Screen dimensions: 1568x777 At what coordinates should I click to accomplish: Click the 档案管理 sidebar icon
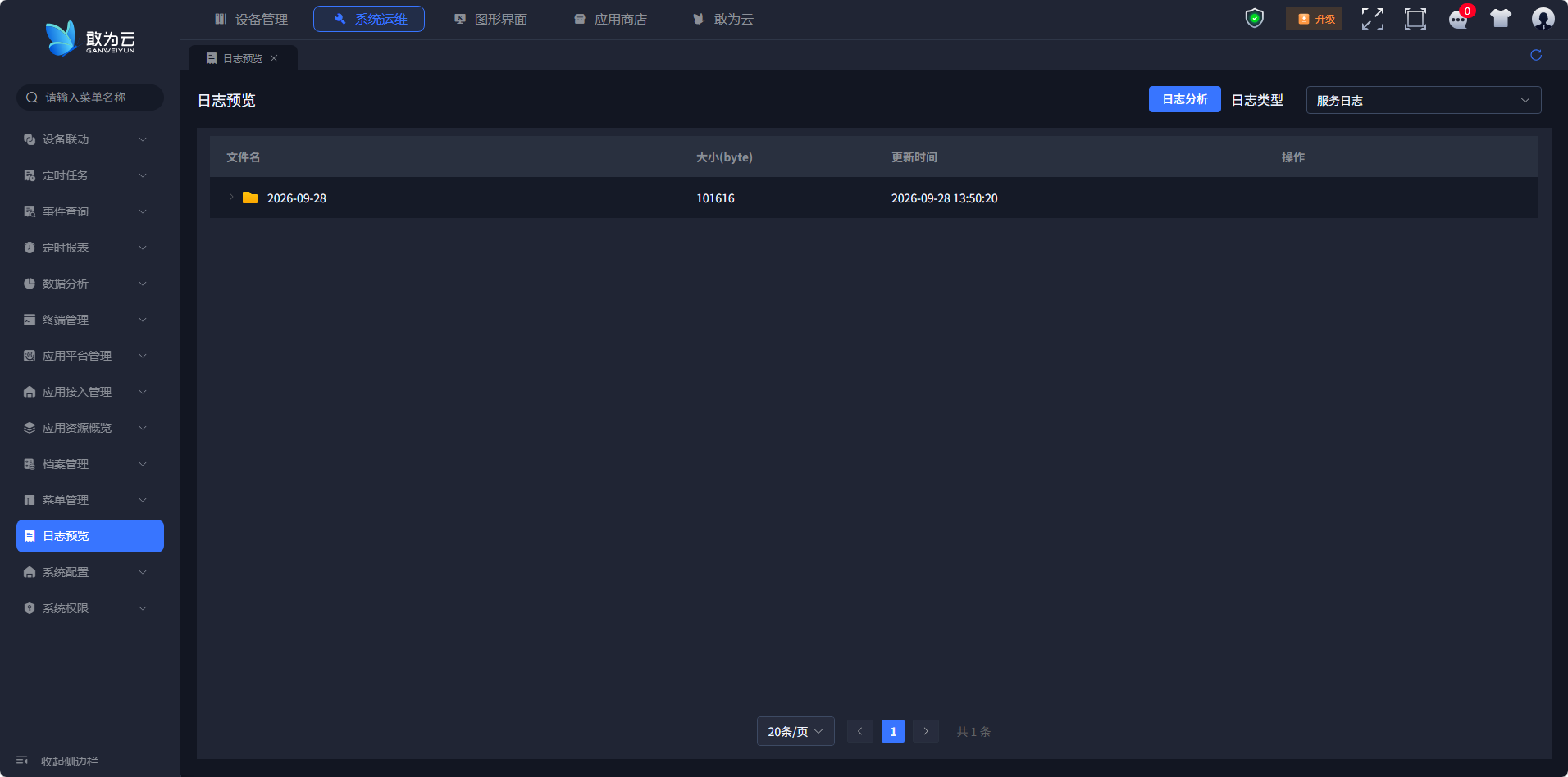(x=30, y=464)
